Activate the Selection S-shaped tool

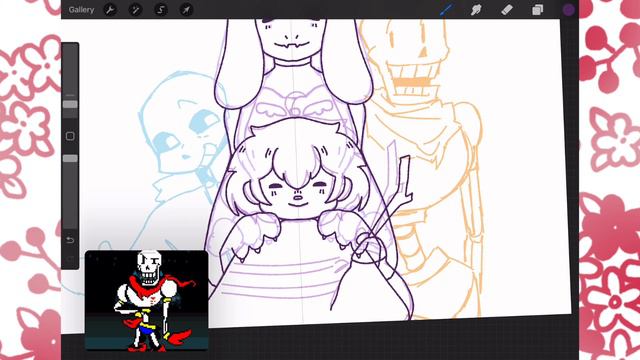click(161, 10)
